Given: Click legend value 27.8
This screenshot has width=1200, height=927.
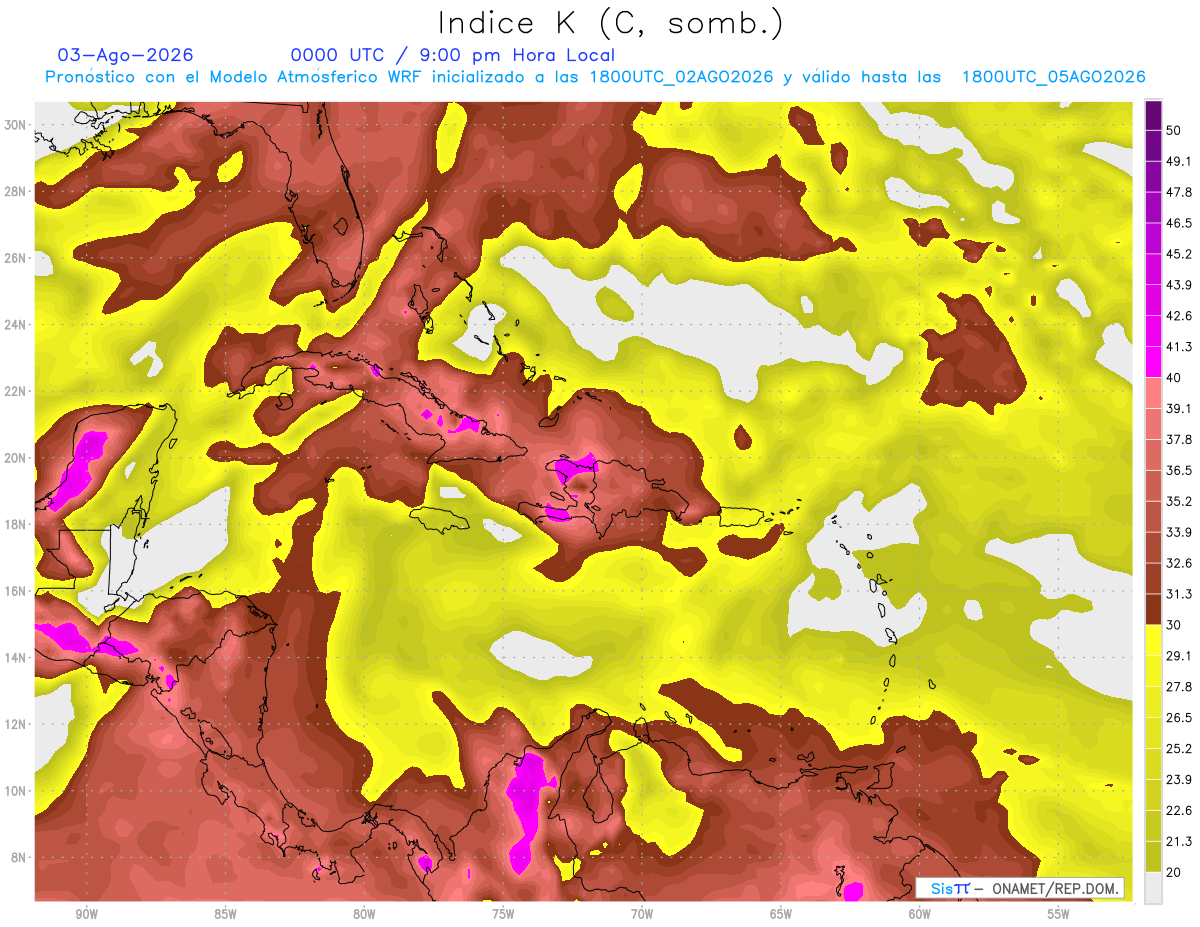Looking at the screenshot, I should point(1180,686).
